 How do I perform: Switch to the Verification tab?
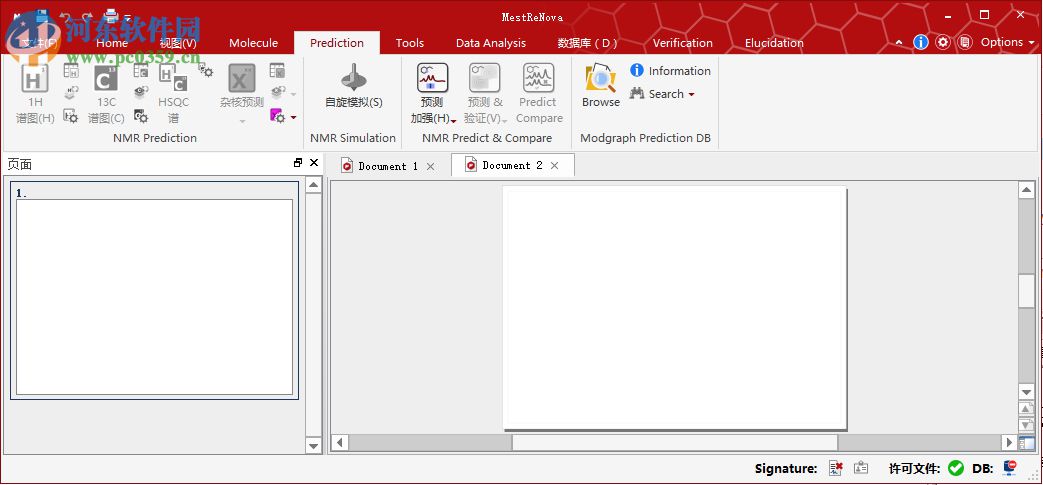click(682, 43)
